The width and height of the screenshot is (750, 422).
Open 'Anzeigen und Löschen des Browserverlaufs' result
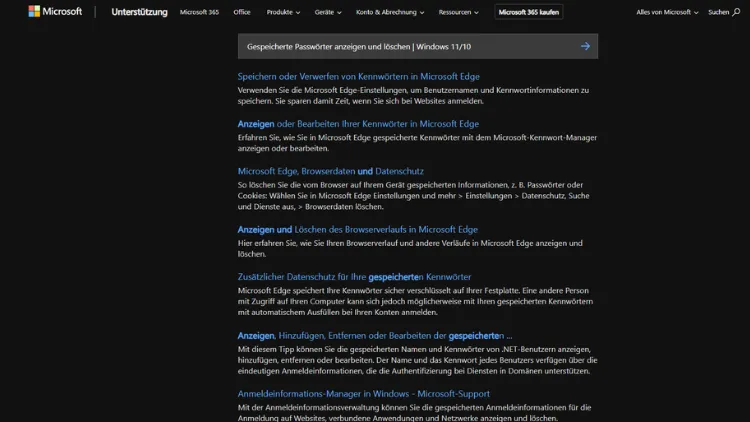pos(357,230)
